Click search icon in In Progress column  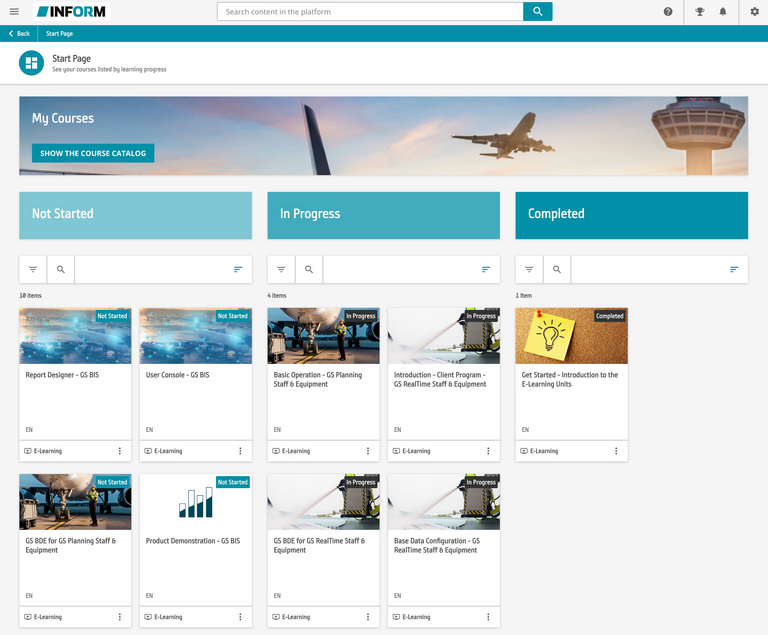(x=309, y=269)
